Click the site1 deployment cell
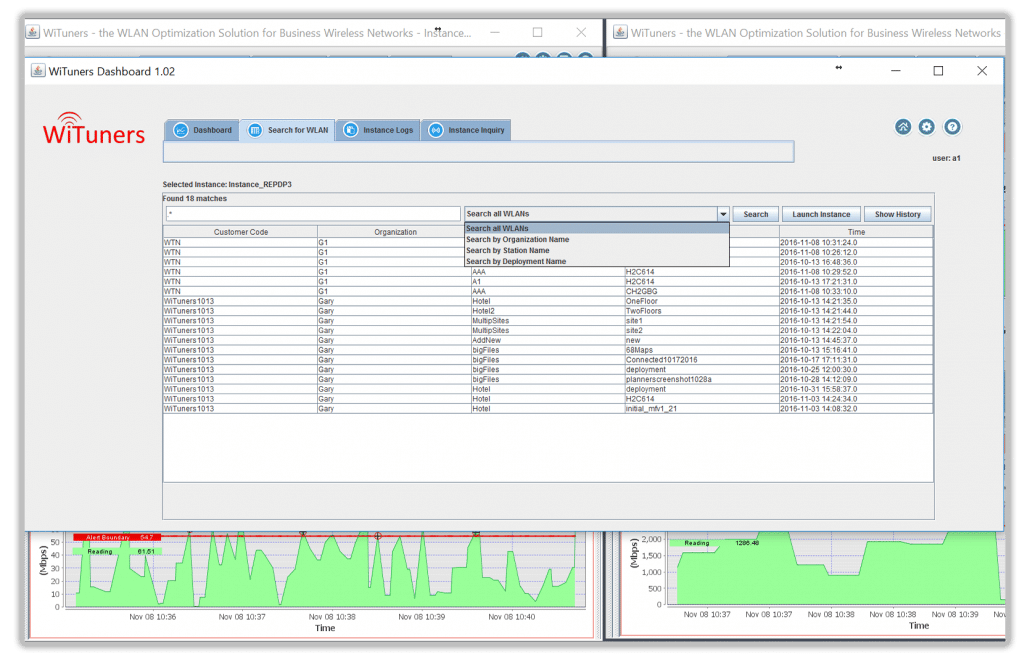This screenshot has height=660, width=1030. coord(702,320)
